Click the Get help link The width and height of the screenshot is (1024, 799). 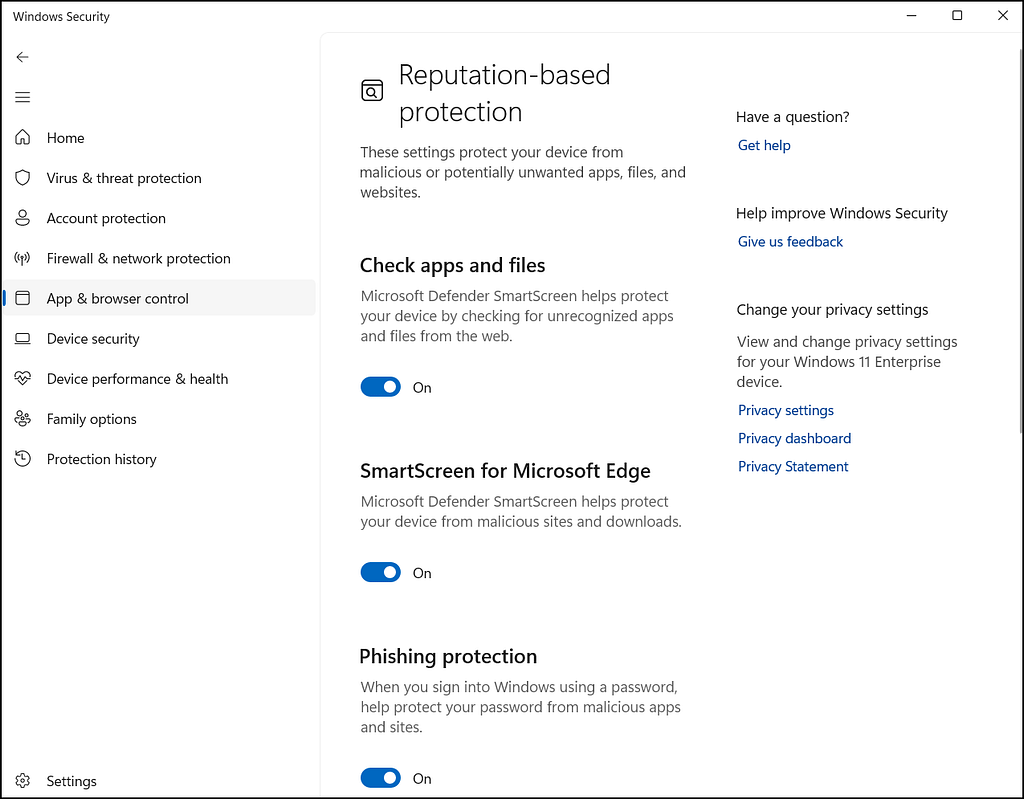(764, 145)
